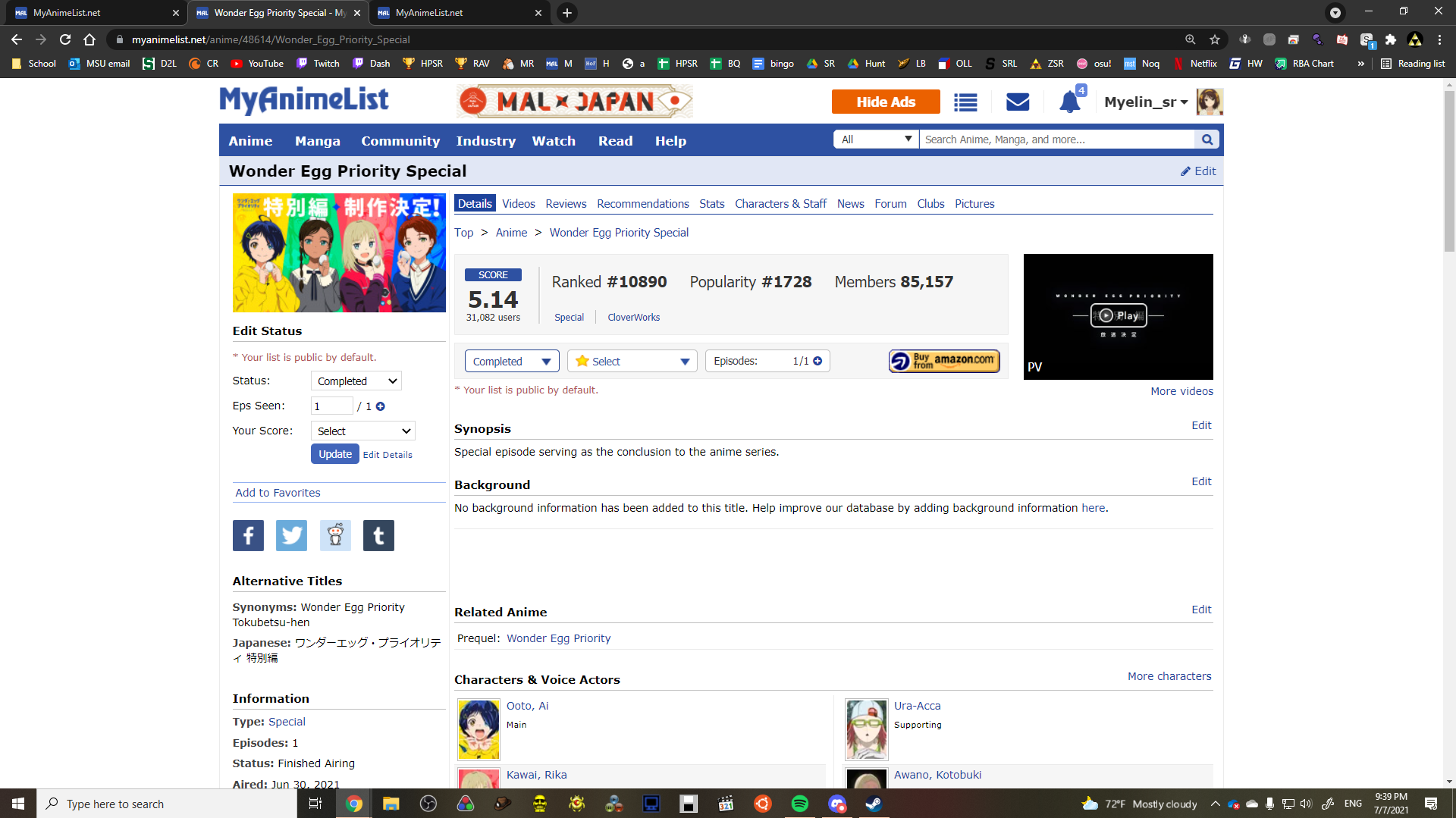Viewport: 1456px width, 818px height.
Task: Play the PV video
Action: [x=1119, y=315]
